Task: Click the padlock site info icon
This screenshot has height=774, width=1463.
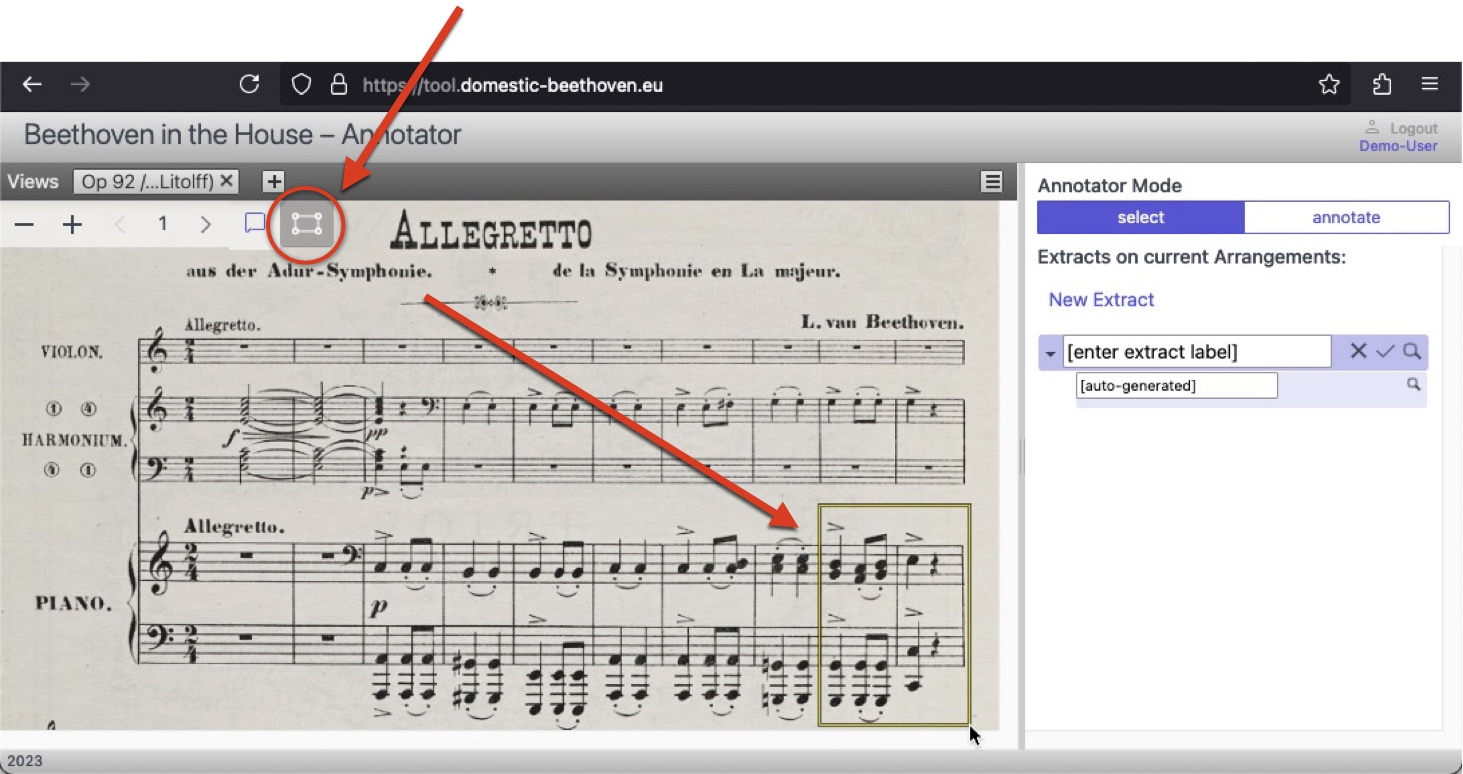Action: pos(339,85)
